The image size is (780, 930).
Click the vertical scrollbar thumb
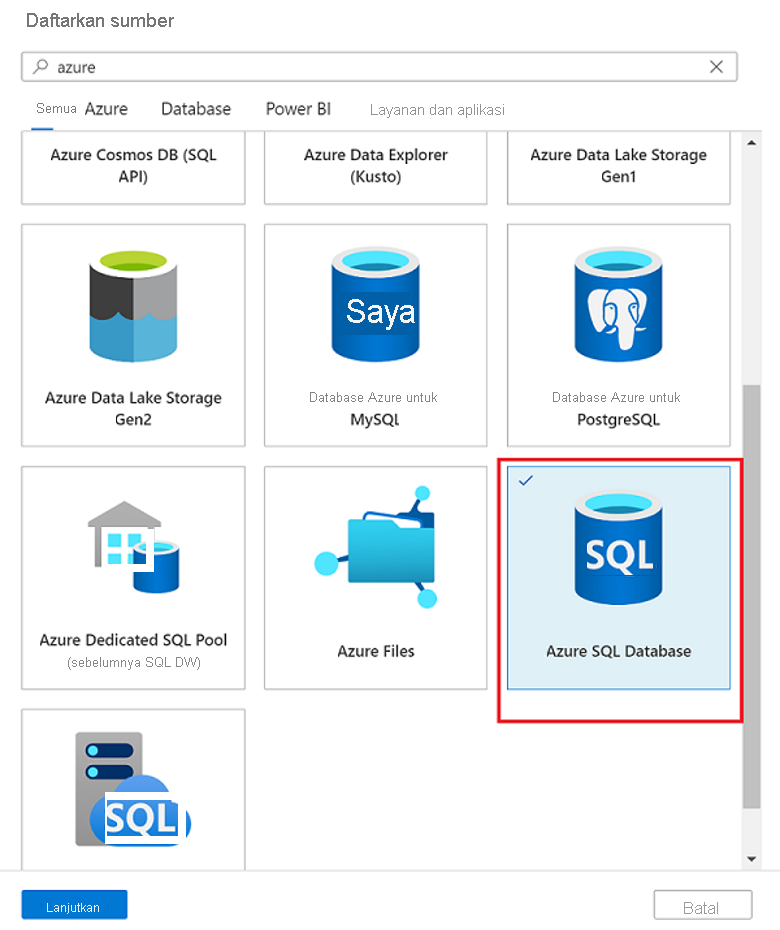point(752,596)
